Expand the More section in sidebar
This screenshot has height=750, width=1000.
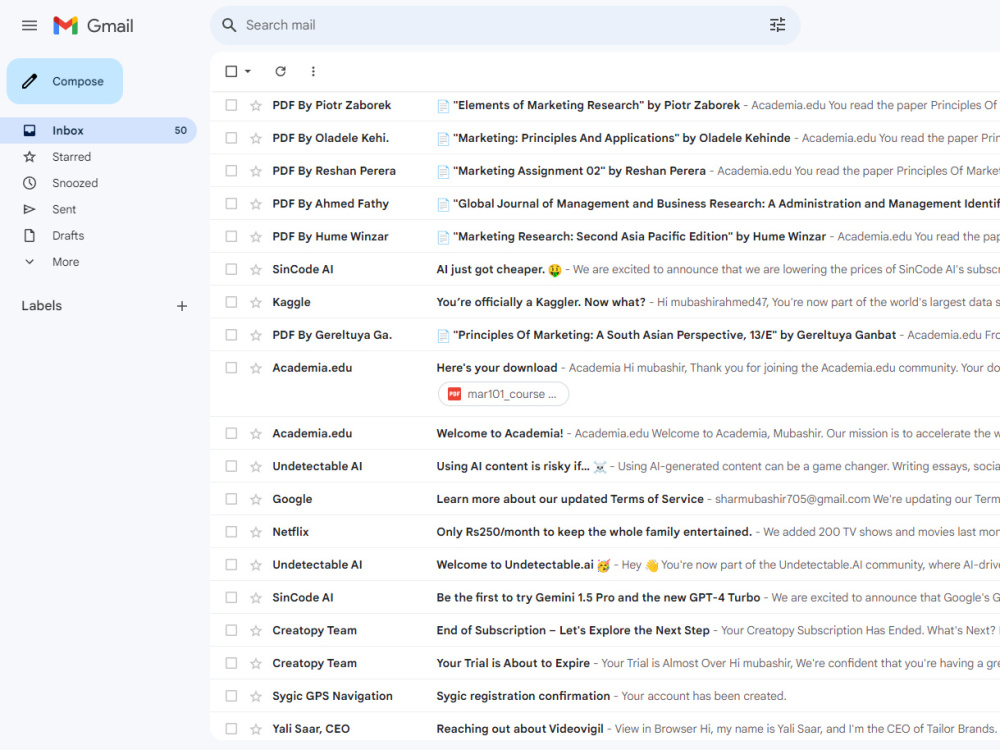click(66, 261)
